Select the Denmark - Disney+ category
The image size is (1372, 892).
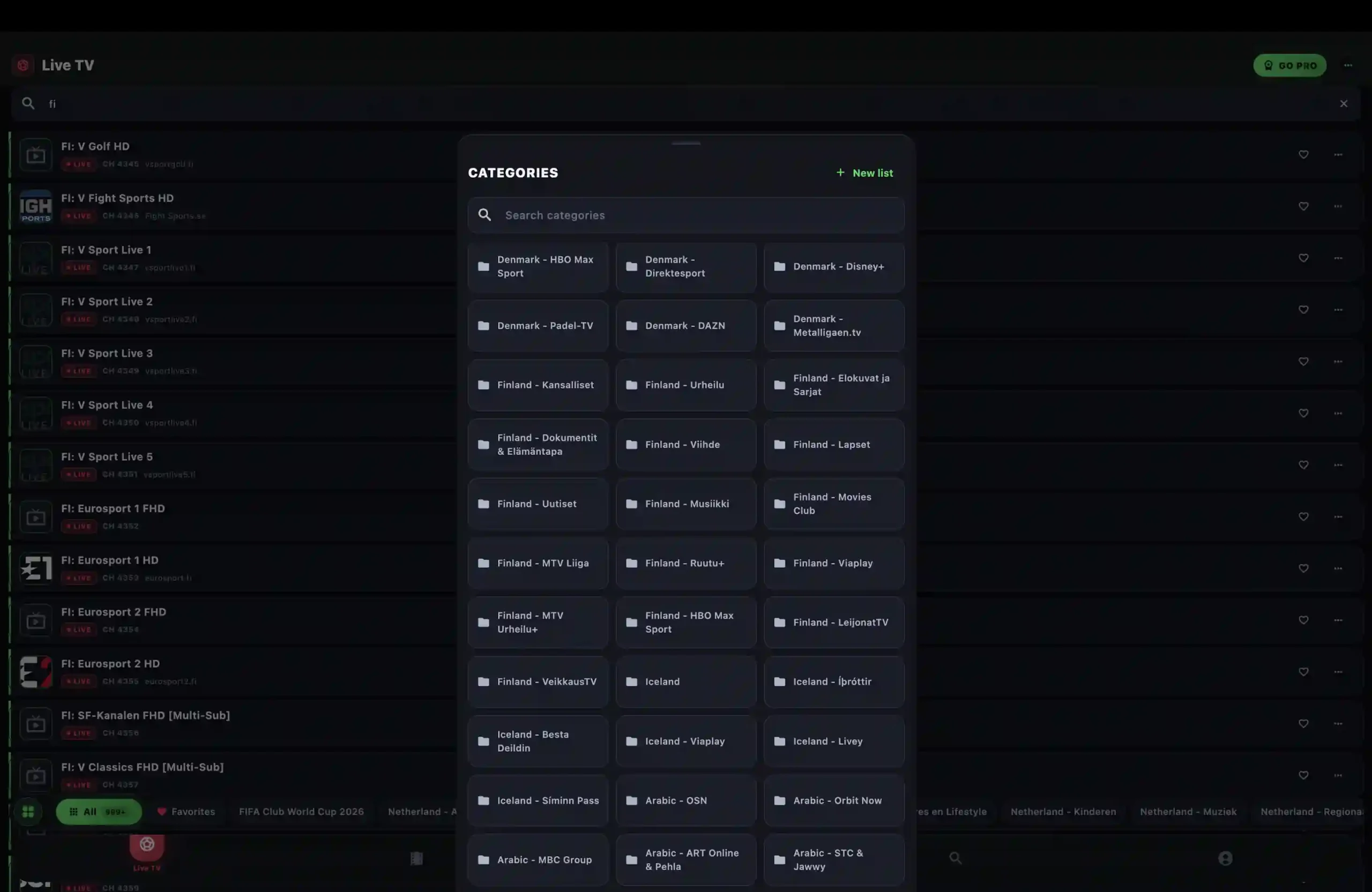[833, 266]
